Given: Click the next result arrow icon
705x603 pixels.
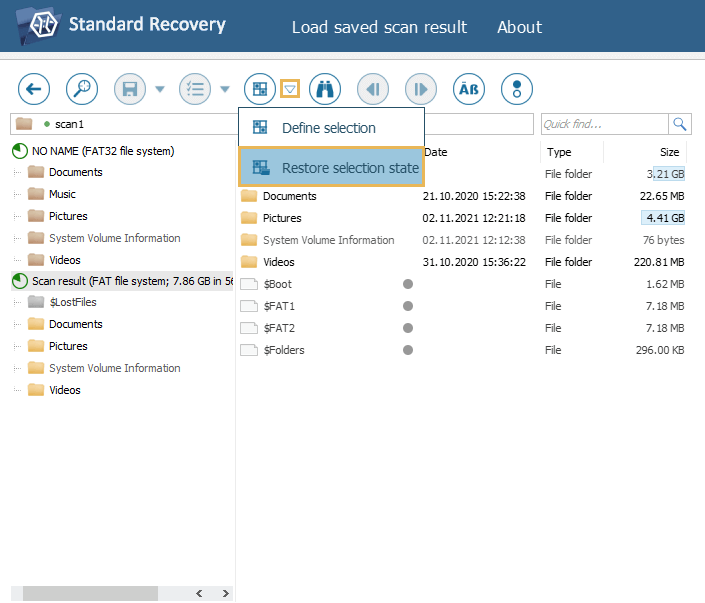Looking at the screenshot, I should click(x=421, y=89).
